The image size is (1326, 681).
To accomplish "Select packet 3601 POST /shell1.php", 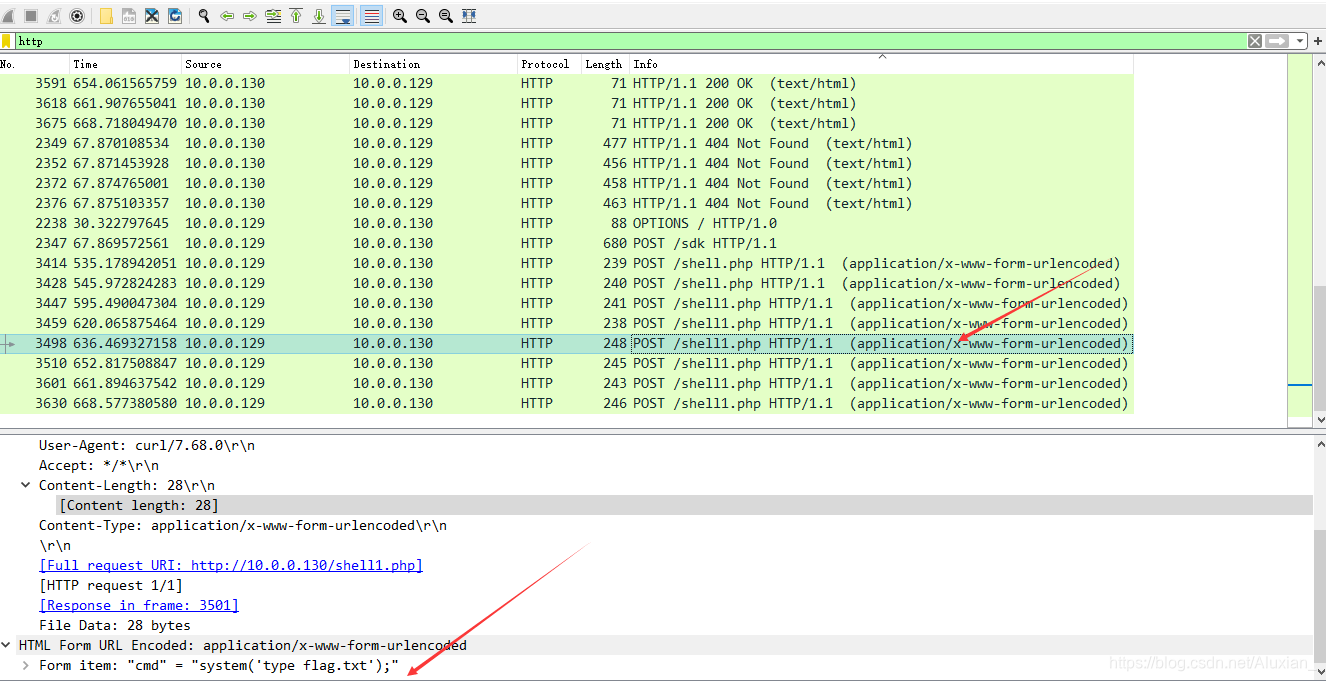I will [566, 383].
